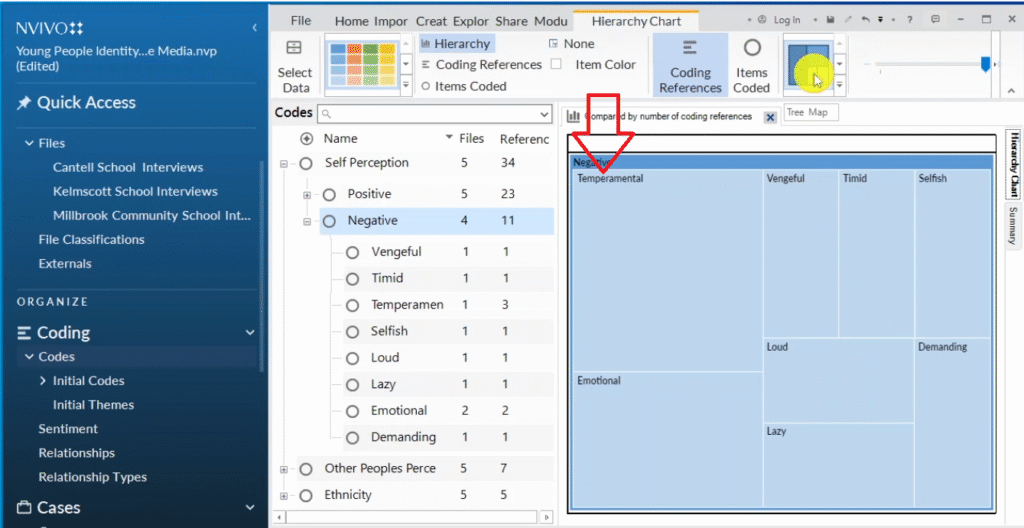Open the Codes search dropdown arrow
Image resolution: width=1024 pixels, height=528 pixels.
[544, 114]
